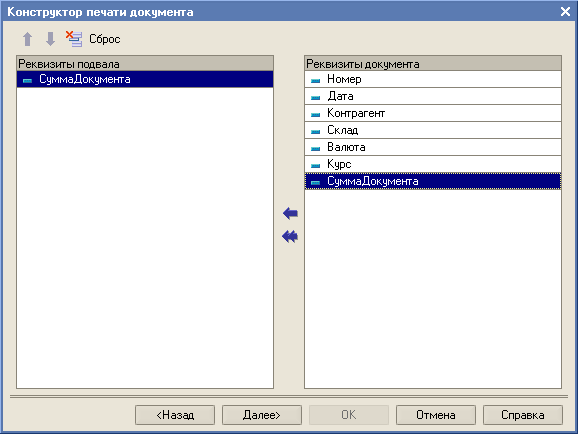The width and height of the screenshot is (578, 434).
Task: Click the icon beside Номер row
Action: (x=316, y=80)
